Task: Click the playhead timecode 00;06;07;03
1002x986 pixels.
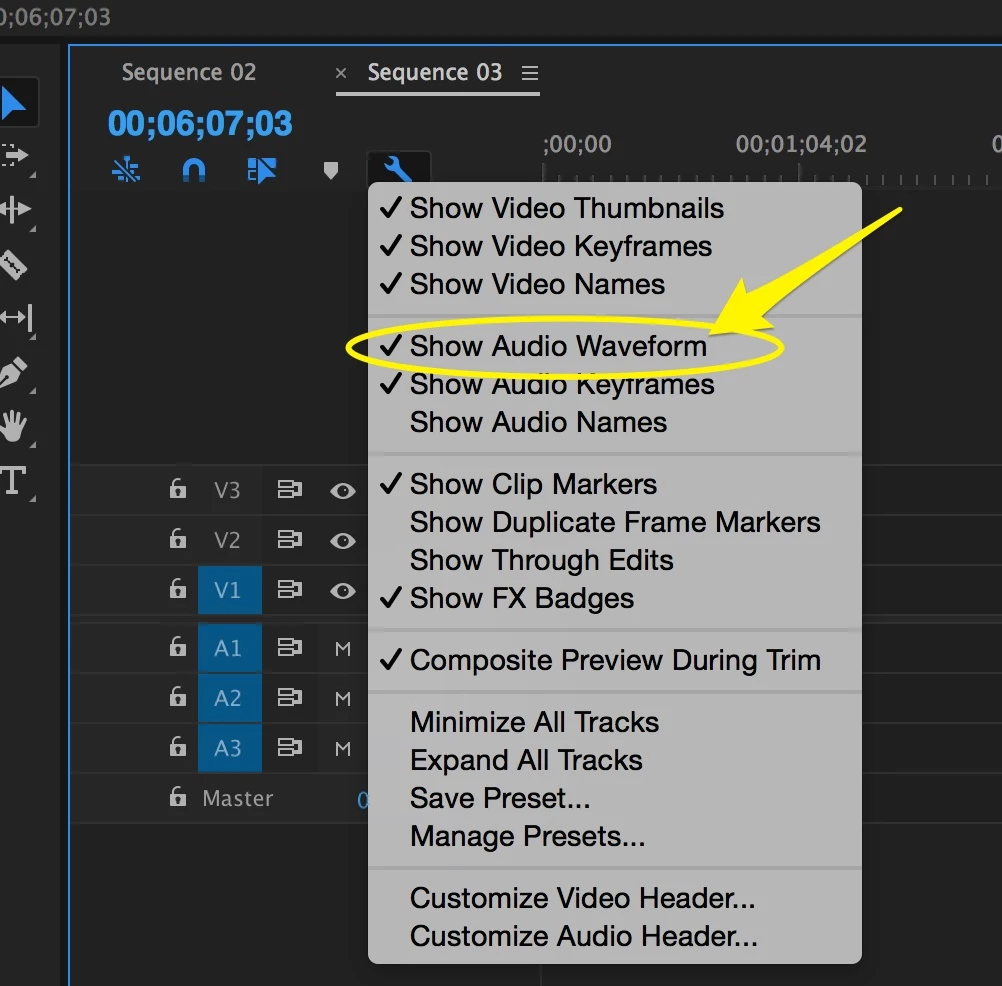Action: pos(199,123)
